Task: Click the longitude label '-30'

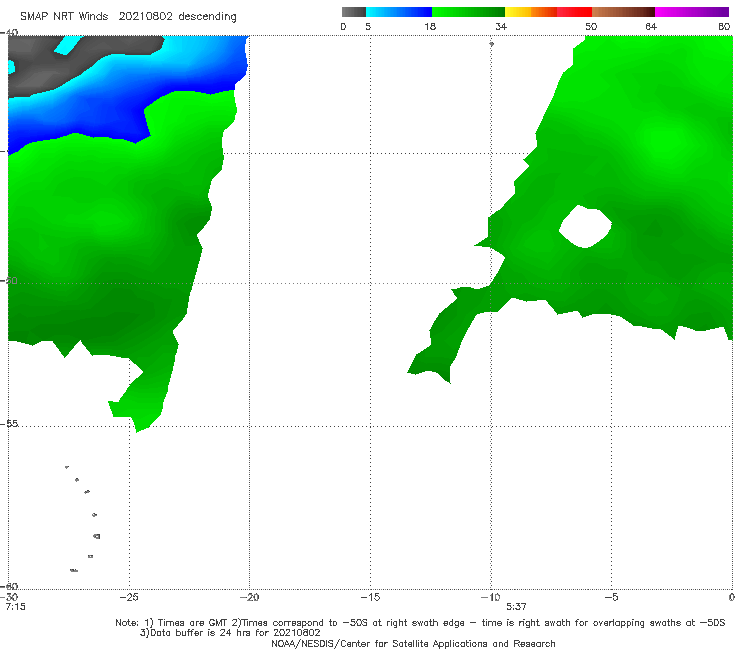Action: 10,597
